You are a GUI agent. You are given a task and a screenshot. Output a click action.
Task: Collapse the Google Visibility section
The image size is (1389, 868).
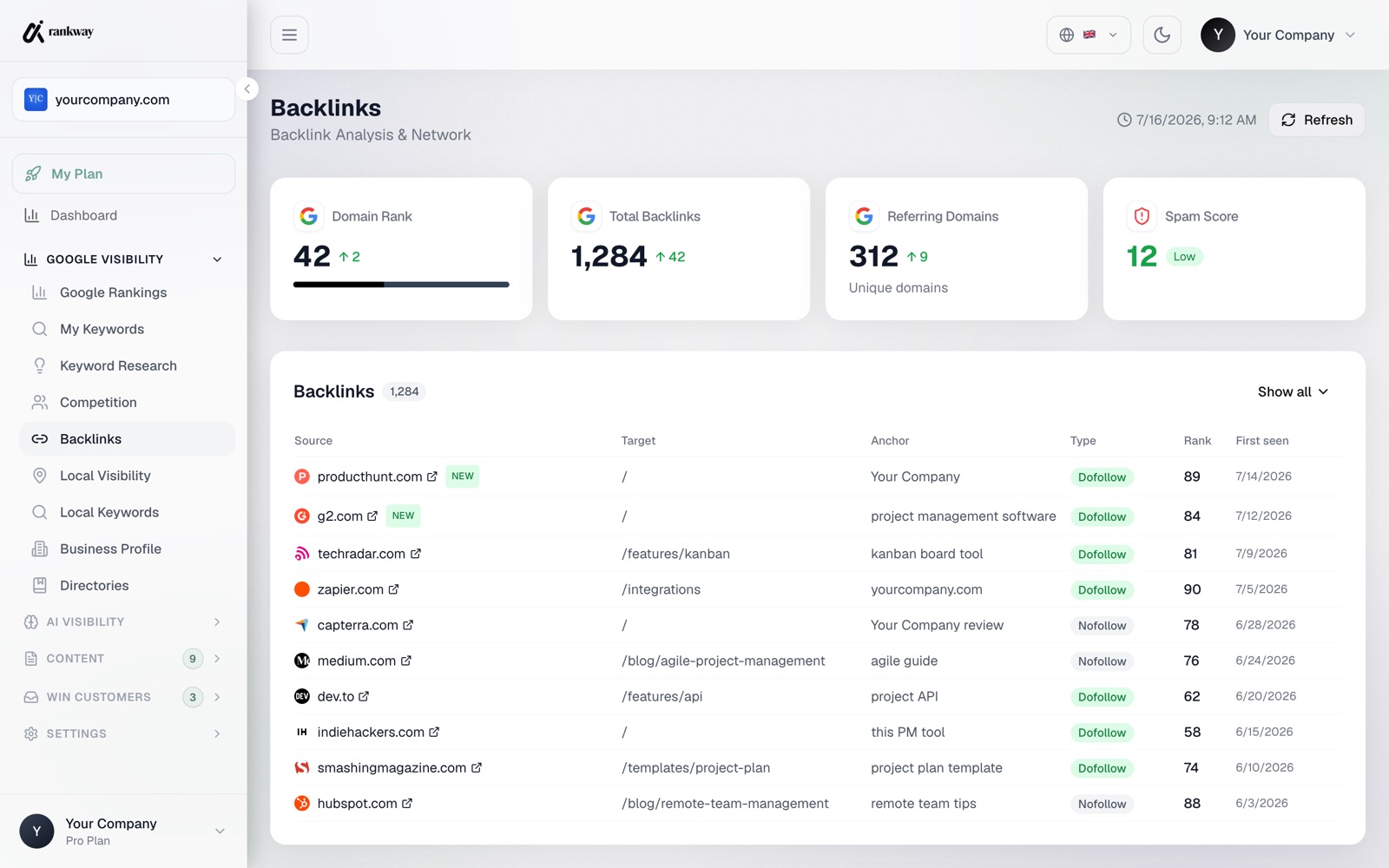[x=123, y=259]
